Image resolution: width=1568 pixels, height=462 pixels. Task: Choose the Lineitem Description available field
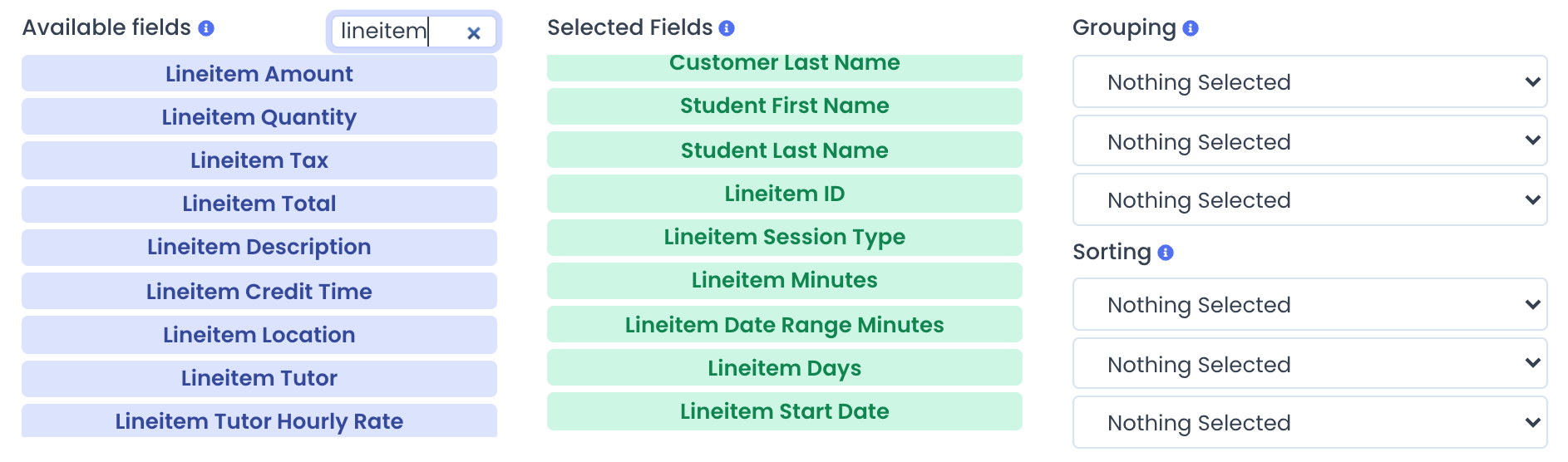259,248
